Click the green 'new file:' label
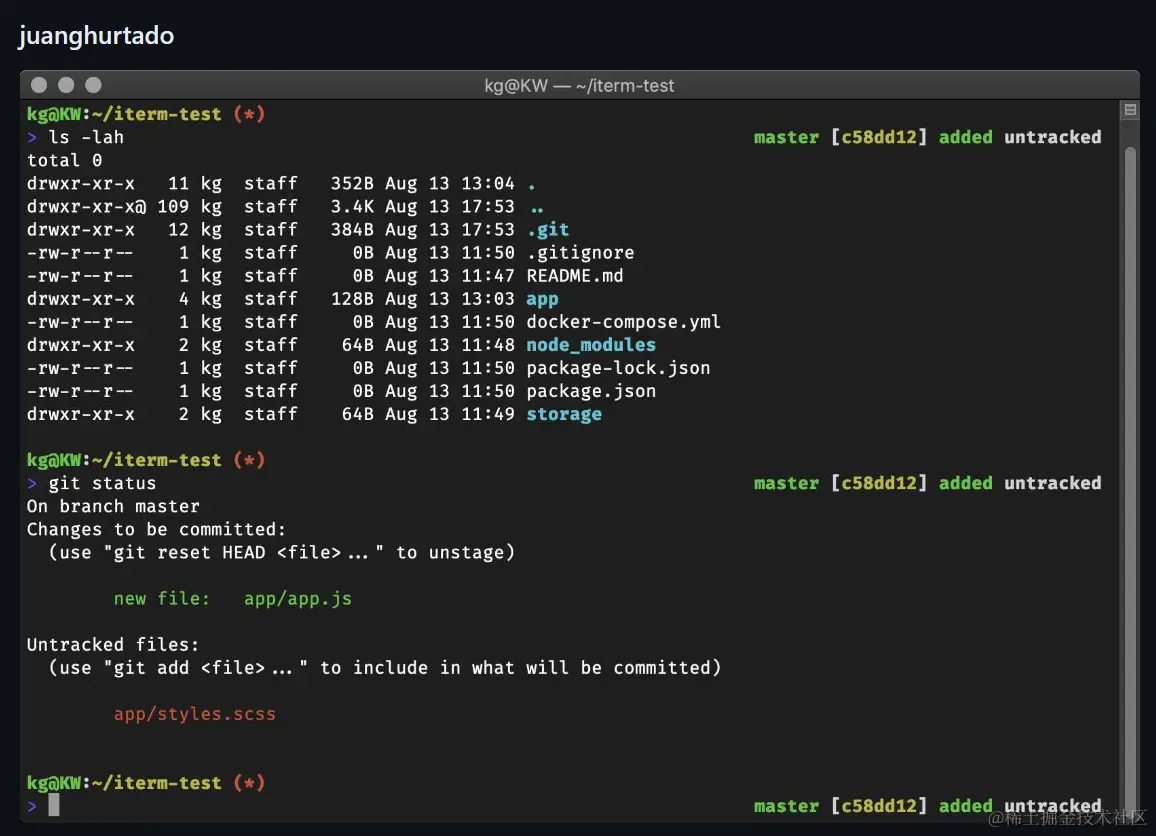The image size is (1156, 836). coord(161,599)
